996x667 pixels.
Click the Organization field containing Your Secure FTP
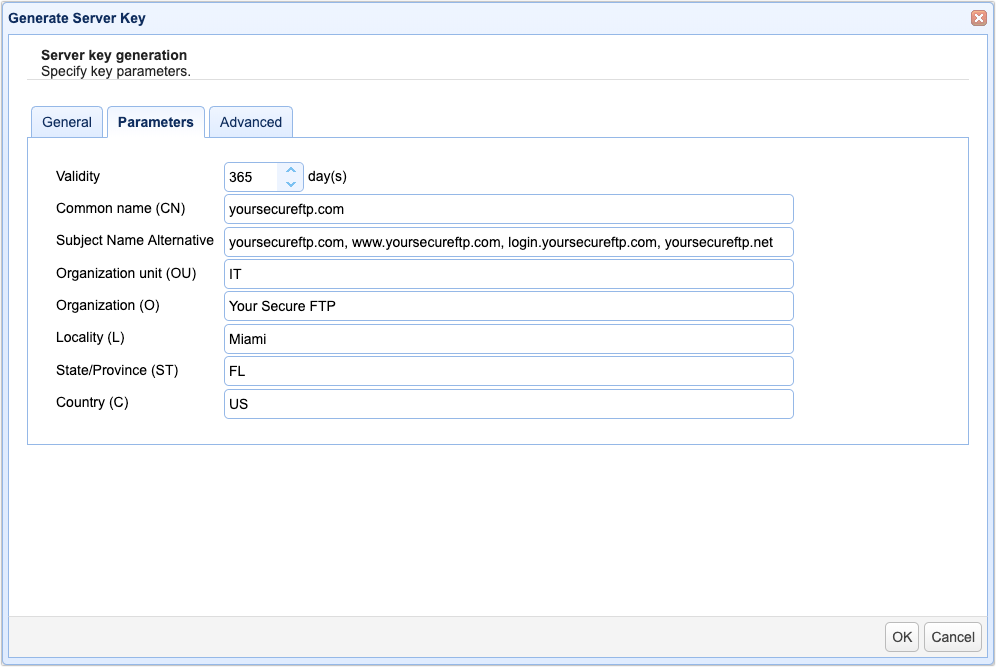click(508, 306)
